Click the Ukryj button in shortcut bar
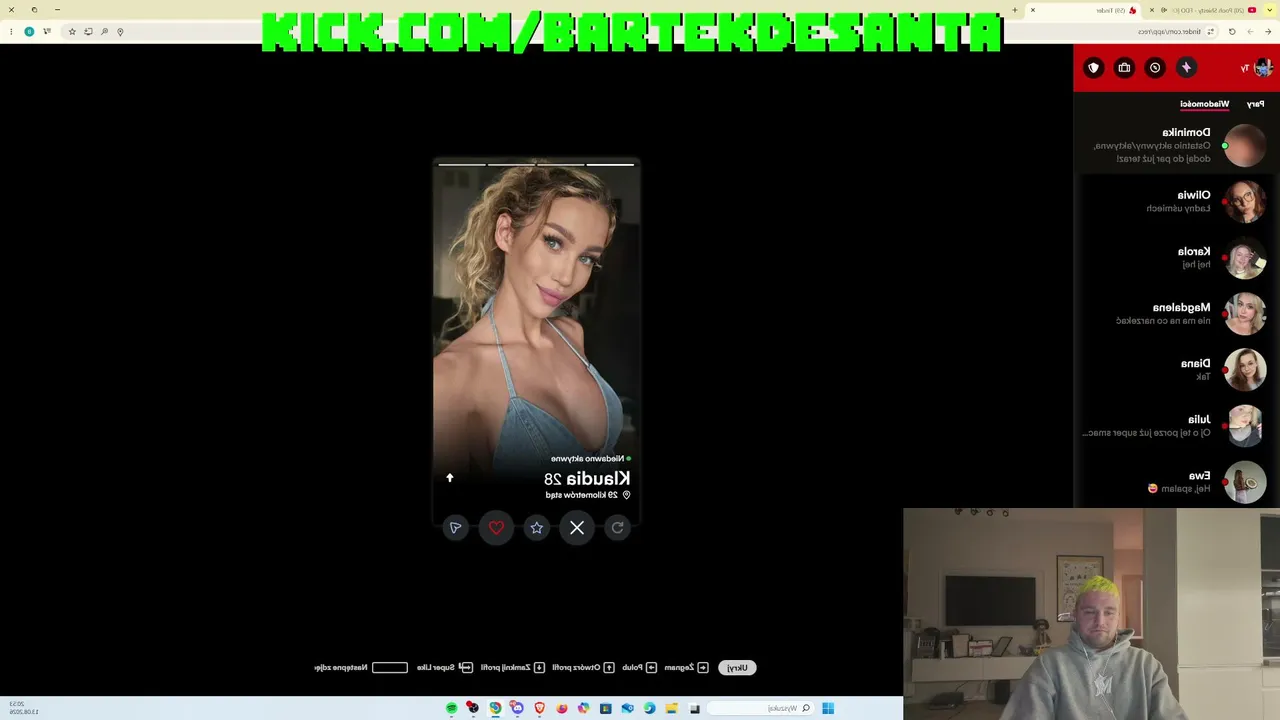The height and width of the screenshot is (720, 1280). [737, 668]
